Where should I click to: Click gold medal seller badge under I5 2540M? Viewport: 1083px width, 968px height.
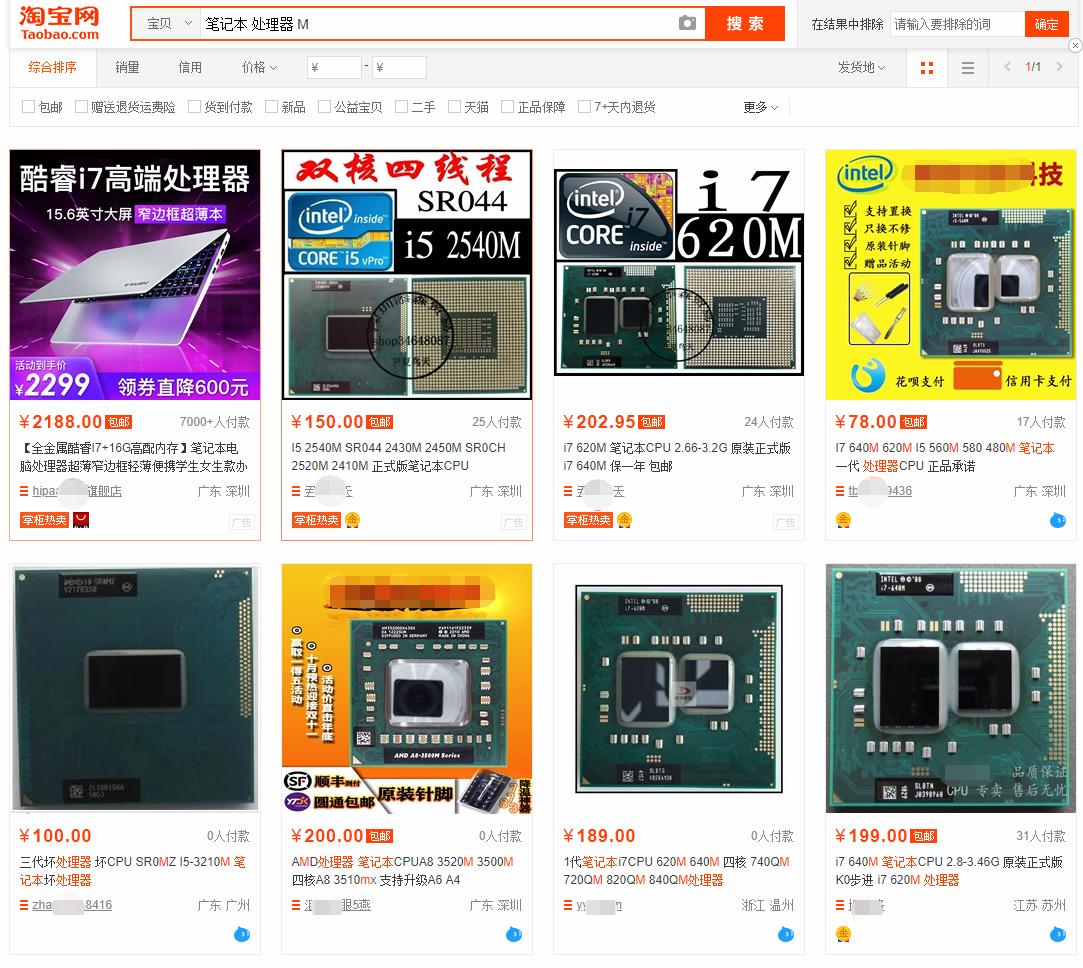(352, 520)
